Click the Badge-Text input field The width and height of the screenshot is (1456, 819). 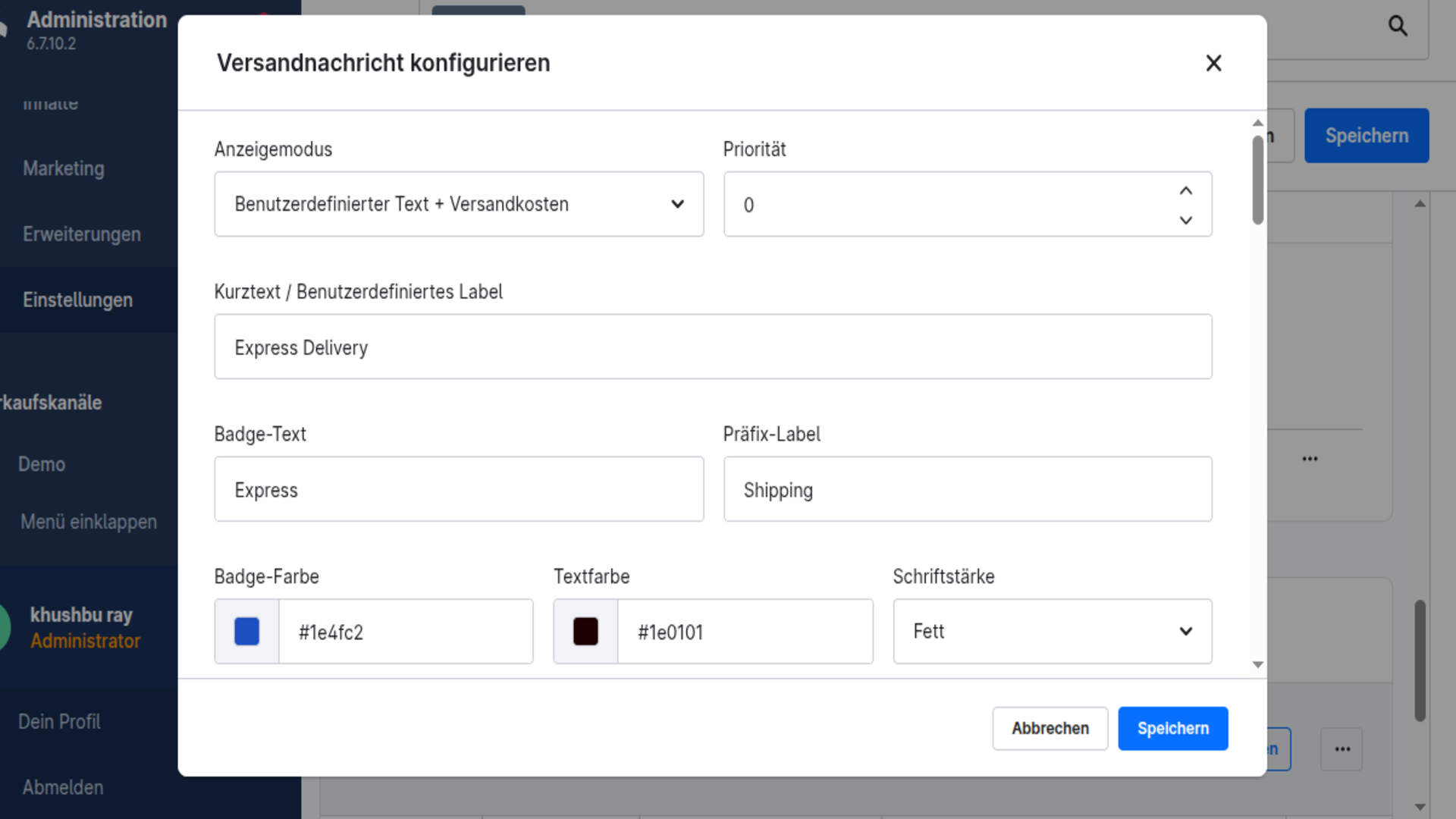click(459, 489)
